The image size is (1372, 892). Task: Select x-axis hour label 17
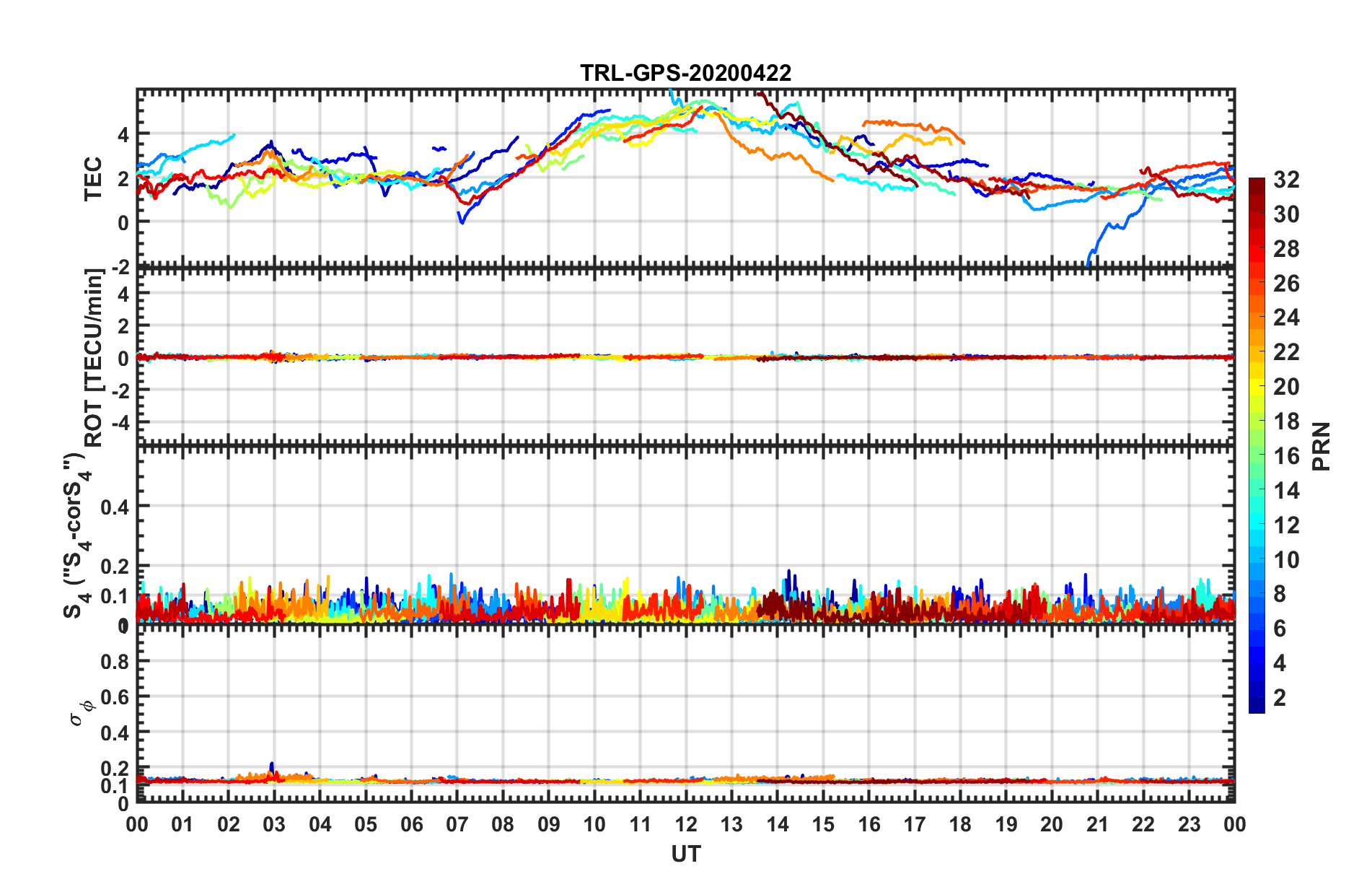tap(915, 824)
